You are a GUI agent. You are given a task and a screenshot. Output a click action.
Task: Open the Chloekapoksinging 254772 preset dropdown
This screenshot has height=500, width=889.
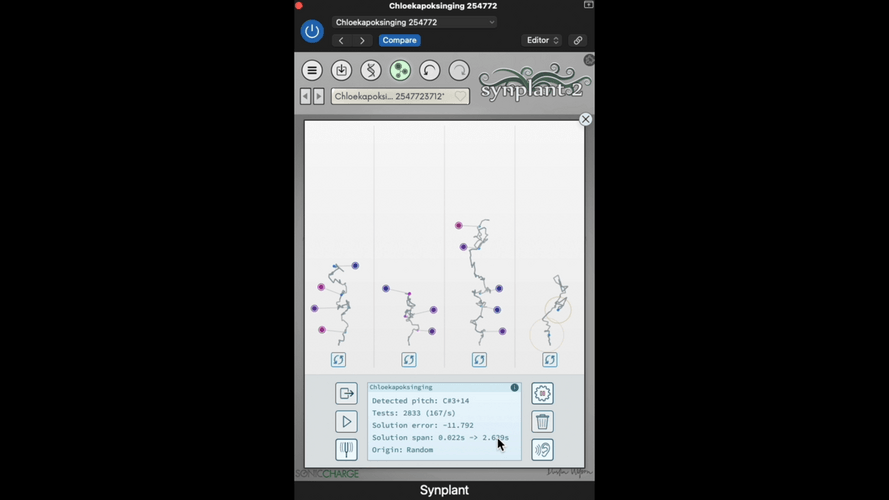coord(414,22)
